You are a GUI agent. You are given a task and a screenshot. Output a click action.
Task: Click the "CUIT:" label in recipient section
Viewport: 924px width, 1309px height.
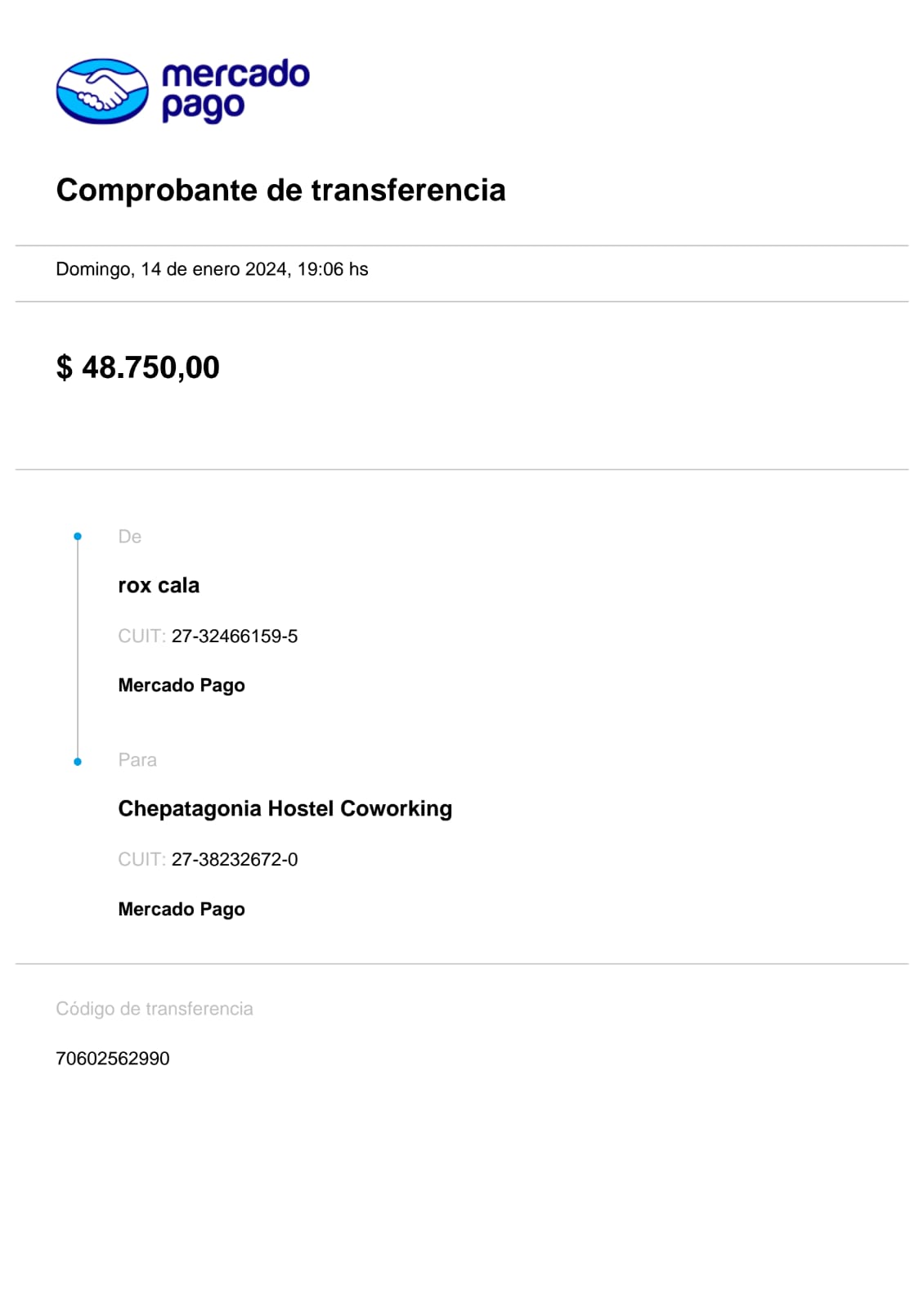[x=141, y=860]
